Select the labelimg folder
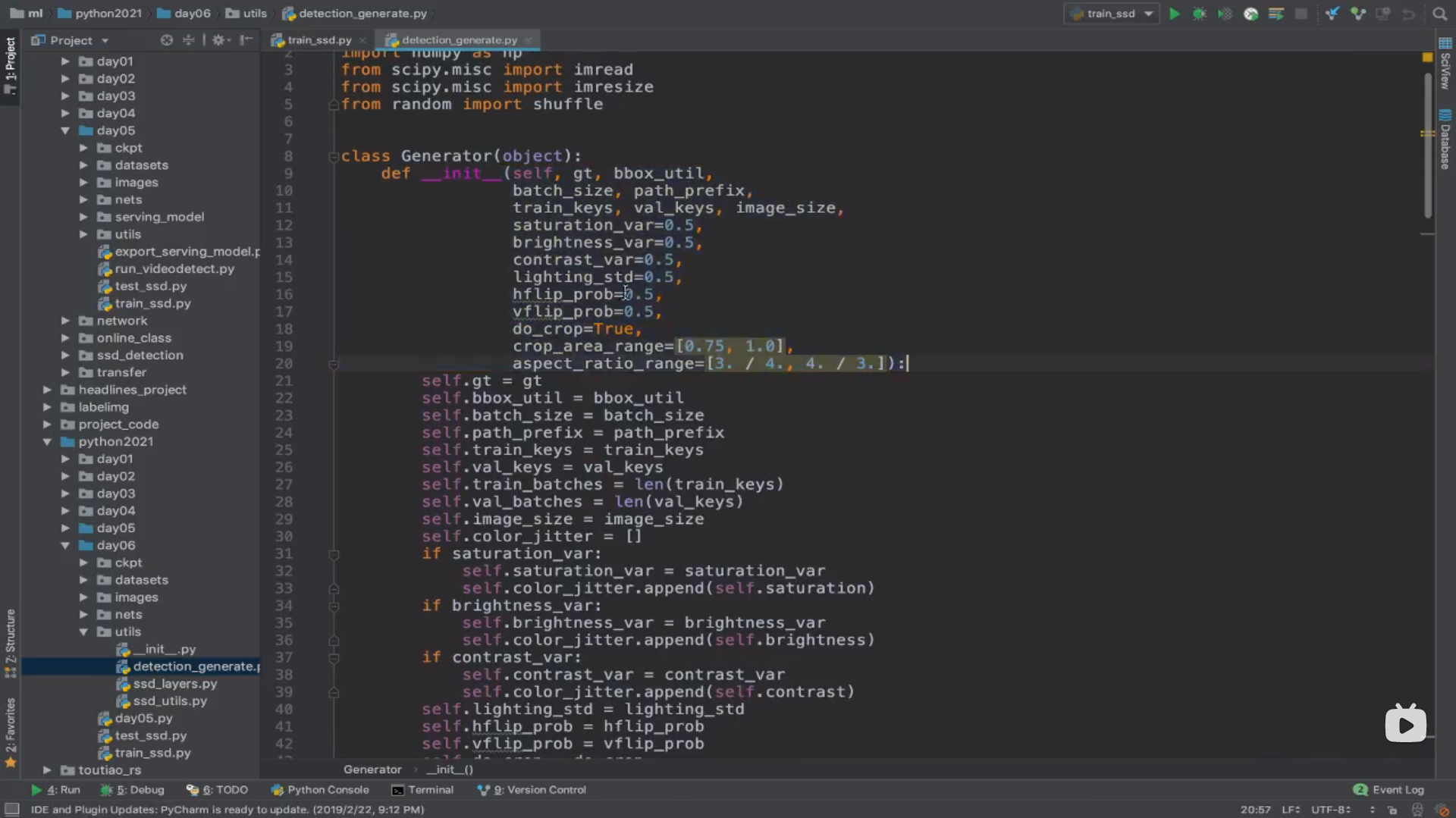This screenshot has height=818, width=1456. pos(103,407)
